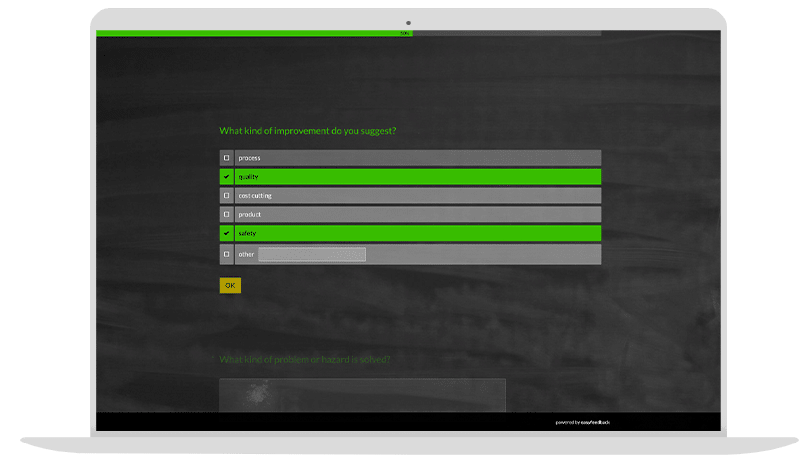Click the 50% progress bar label
The height and width of the screenshot is (470, 806).
pyautogui.click(x=405, y=33)
